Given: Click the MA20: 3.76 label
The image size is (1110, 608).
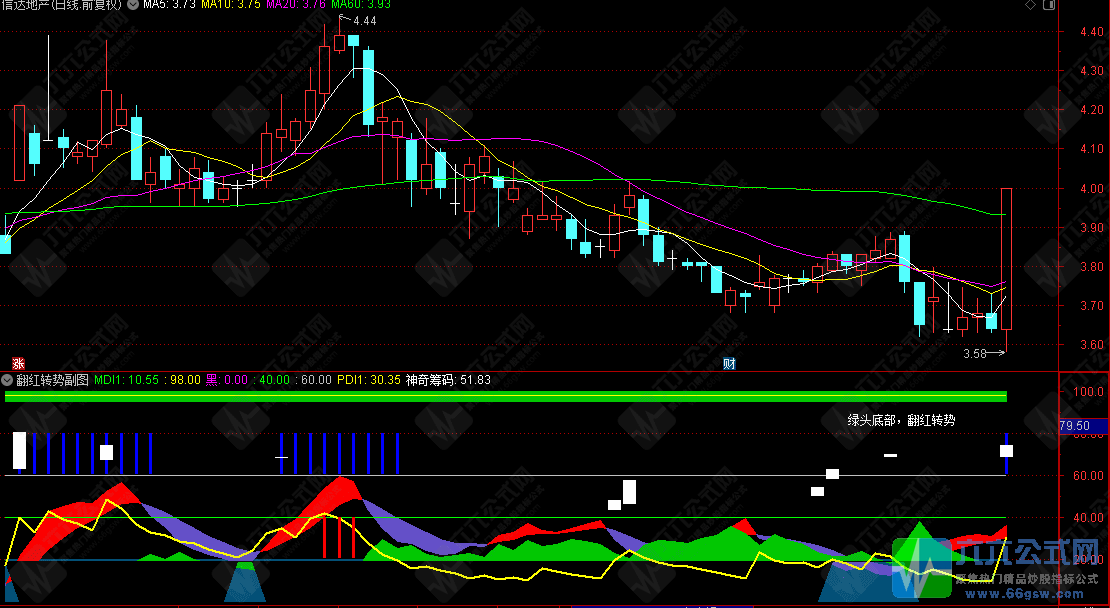Looking at the screenshot, I should [296, 5].
